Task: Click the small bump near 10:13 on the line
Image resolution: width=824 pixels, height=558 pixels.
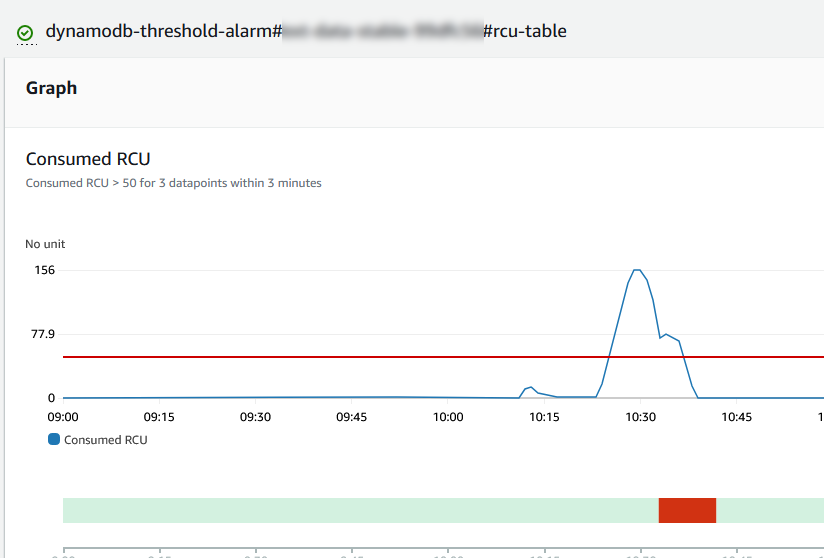Action: pyautogui.click(x=531, y=388)
